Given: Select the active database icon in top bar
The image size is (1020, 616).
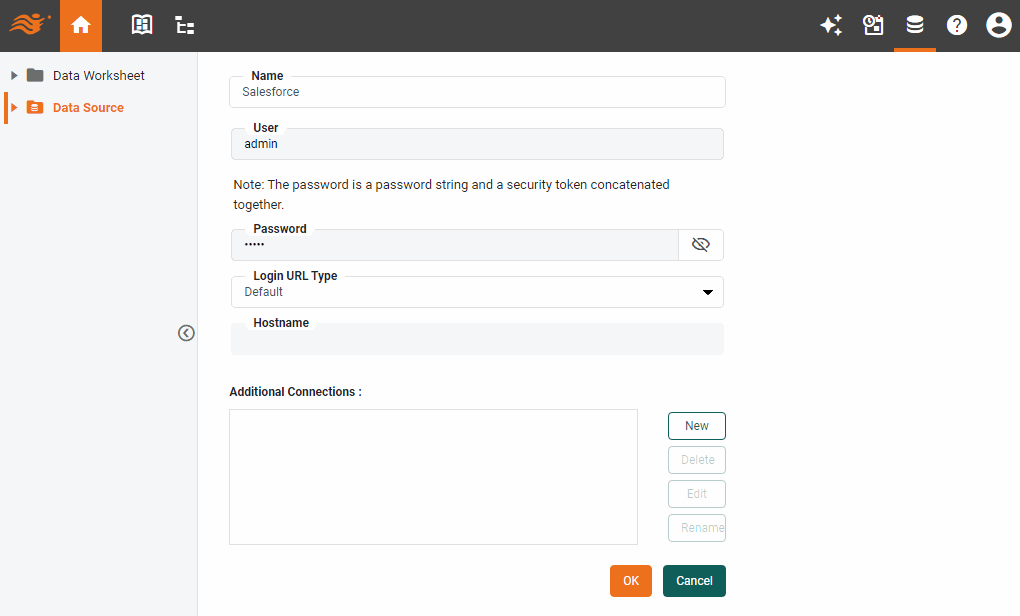Looking at the screenshot, I should 915,25.
